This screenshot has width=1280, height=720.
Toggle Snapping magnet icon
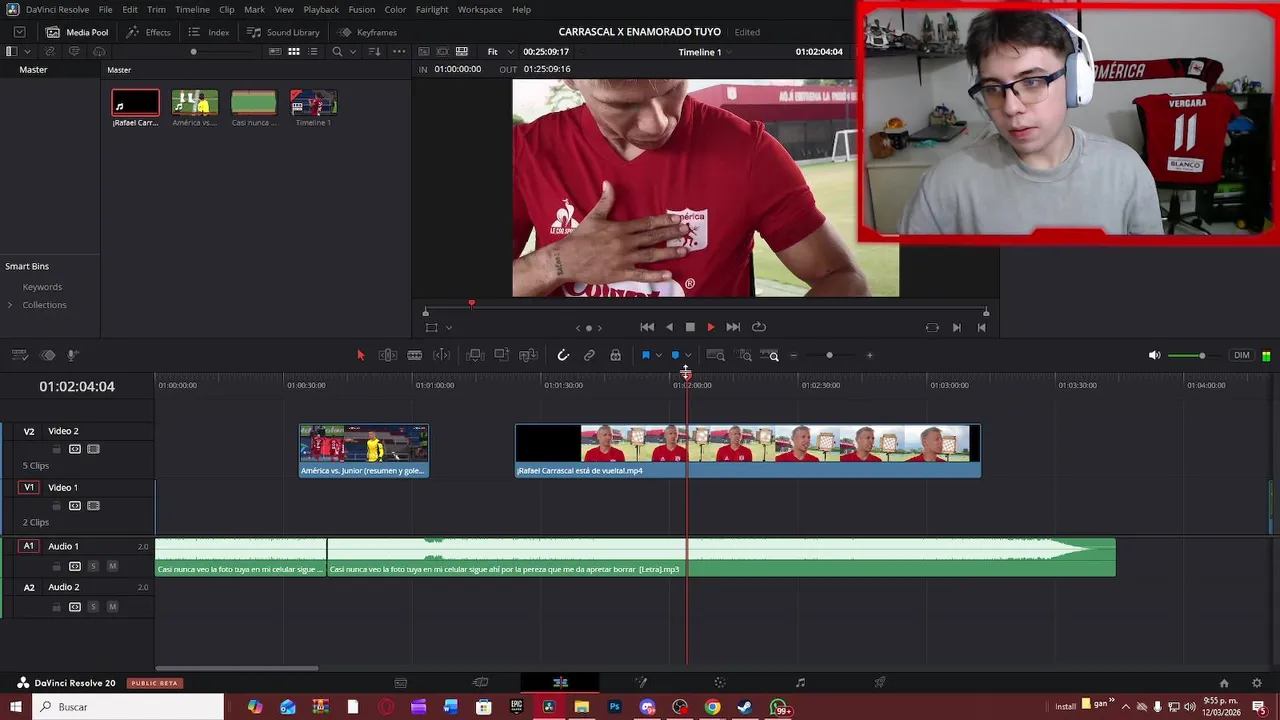(563, 355)
